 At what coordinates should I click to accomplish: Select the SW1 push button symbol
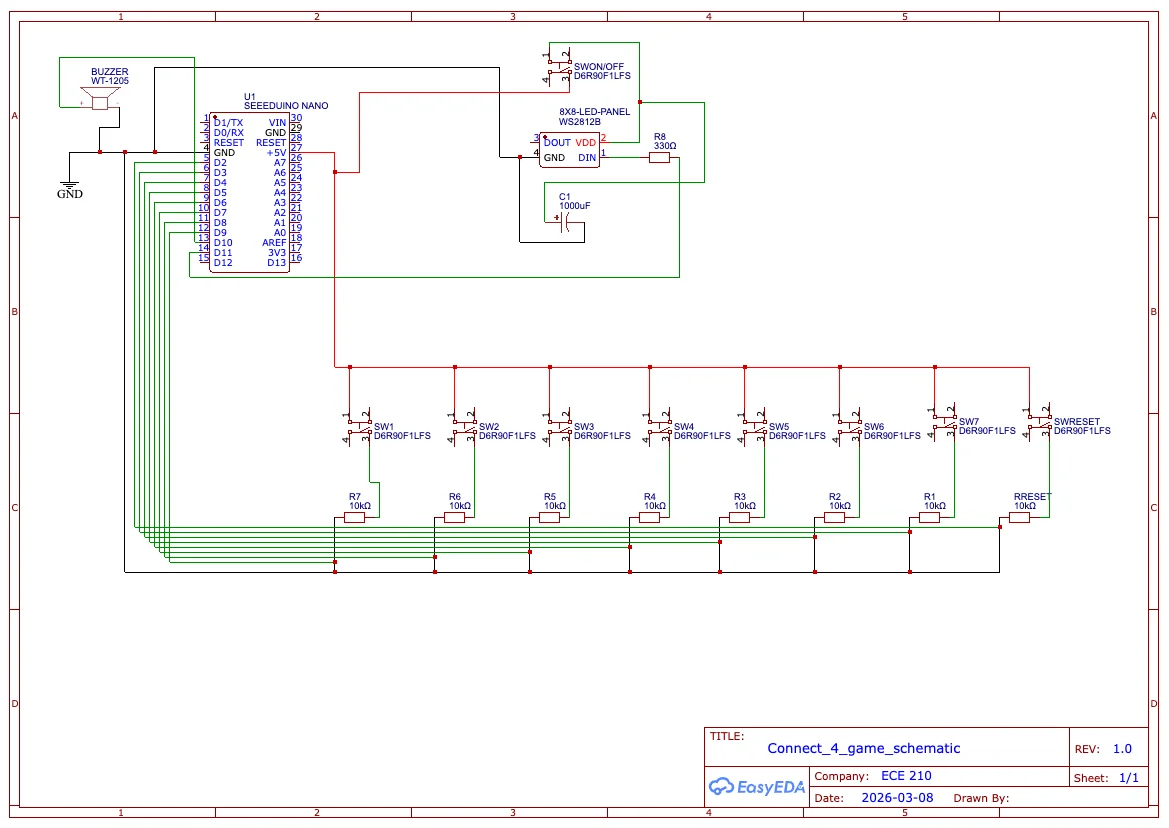tap(359, 426)
